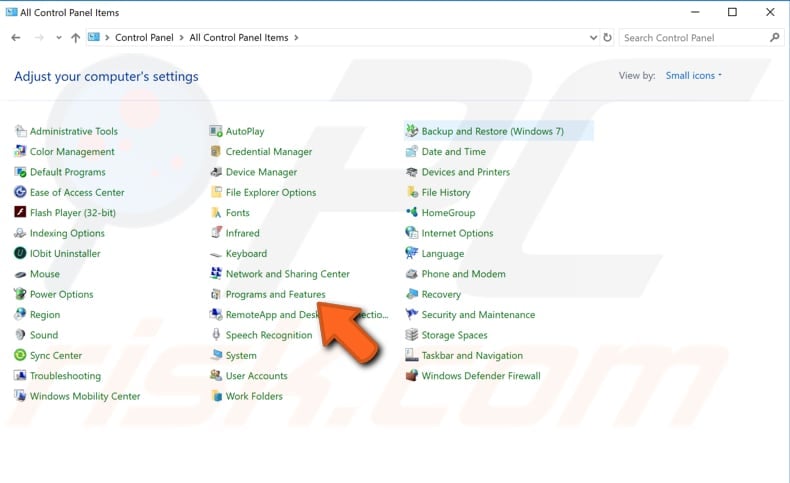Click the Backup and Restore icon
The height and width of the screenshot is (483, 790).
pos(412,131)
